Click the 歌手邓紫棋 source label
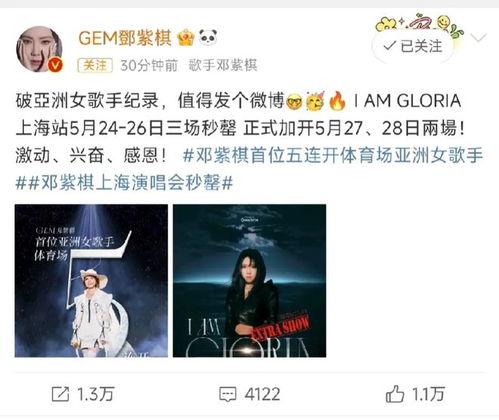Screen dimensions: 499x420 click(x=223, y=65)
